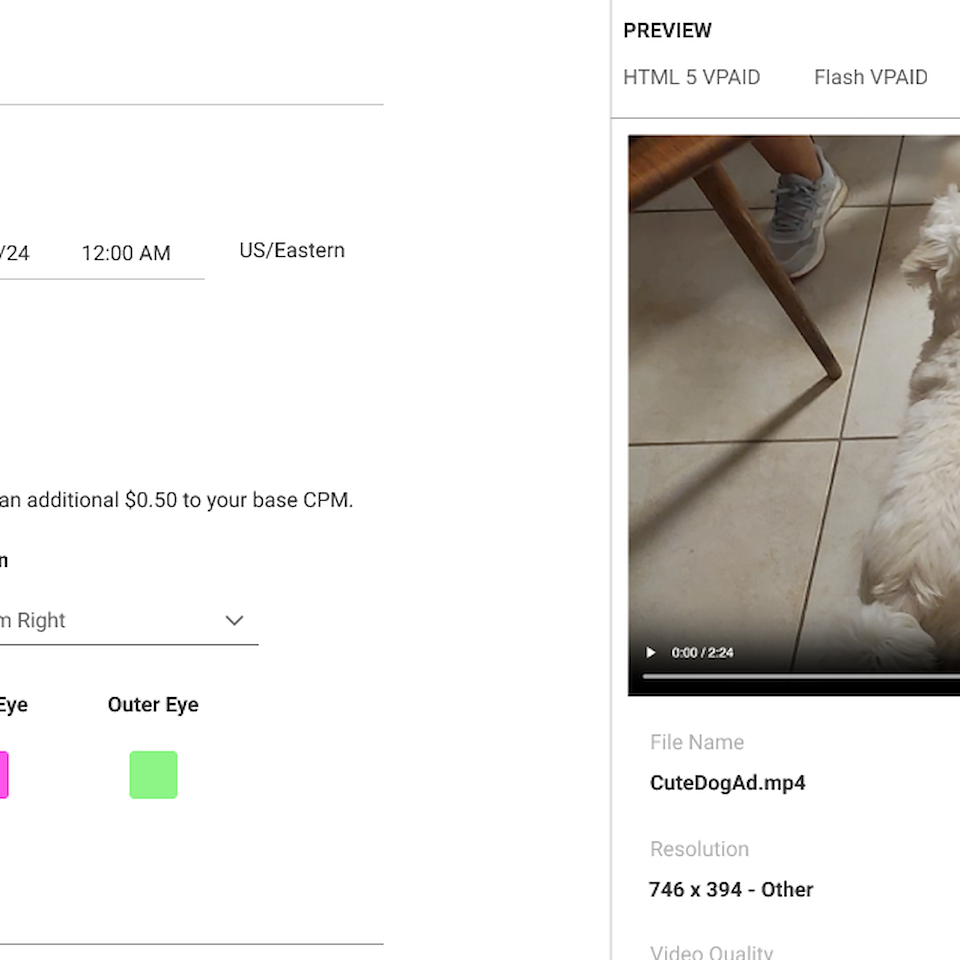Click the File Name label

tap(696, 742)
